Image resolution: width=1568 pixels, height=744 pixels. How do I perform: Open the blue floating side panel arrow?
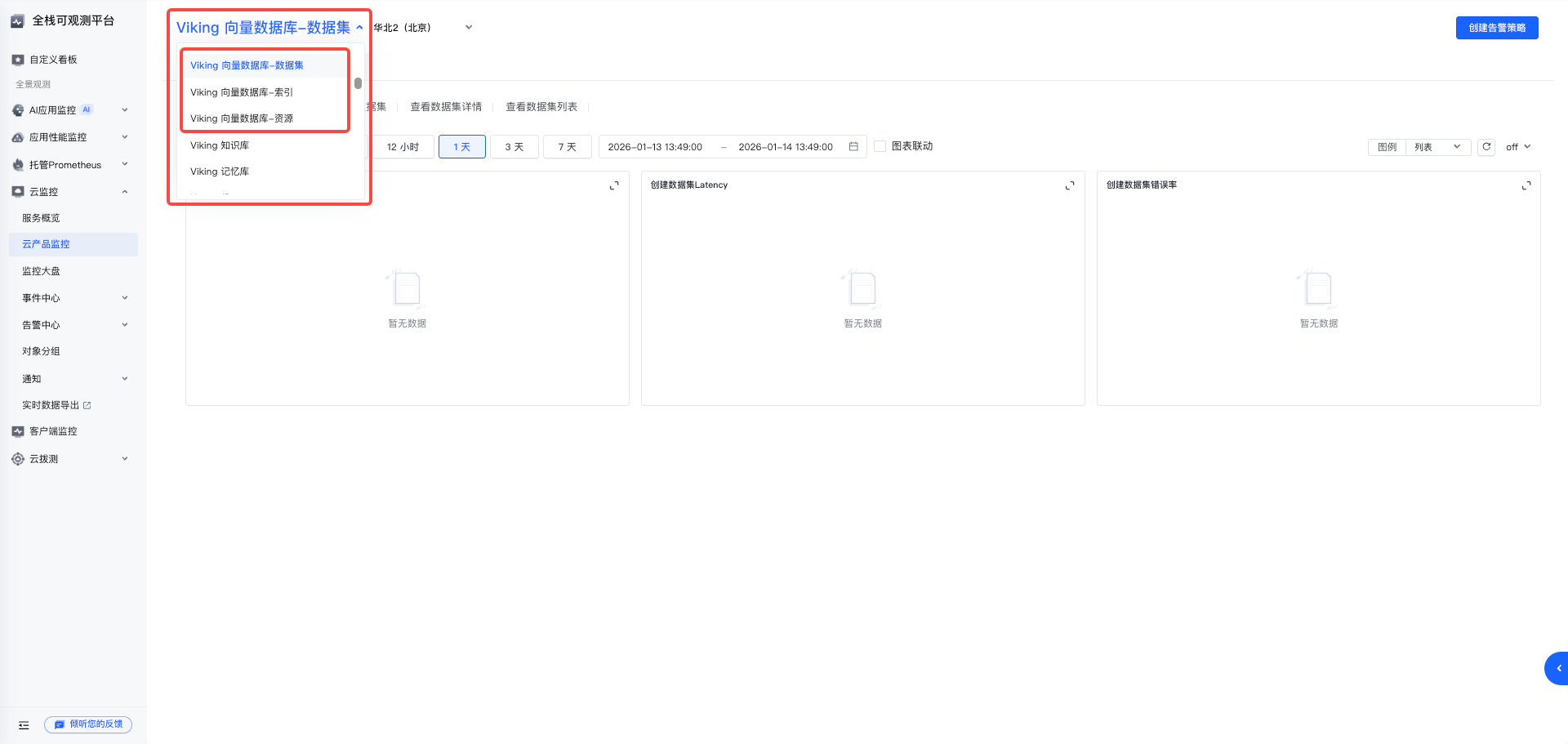pyautogui.click(x=1558, y=668)
